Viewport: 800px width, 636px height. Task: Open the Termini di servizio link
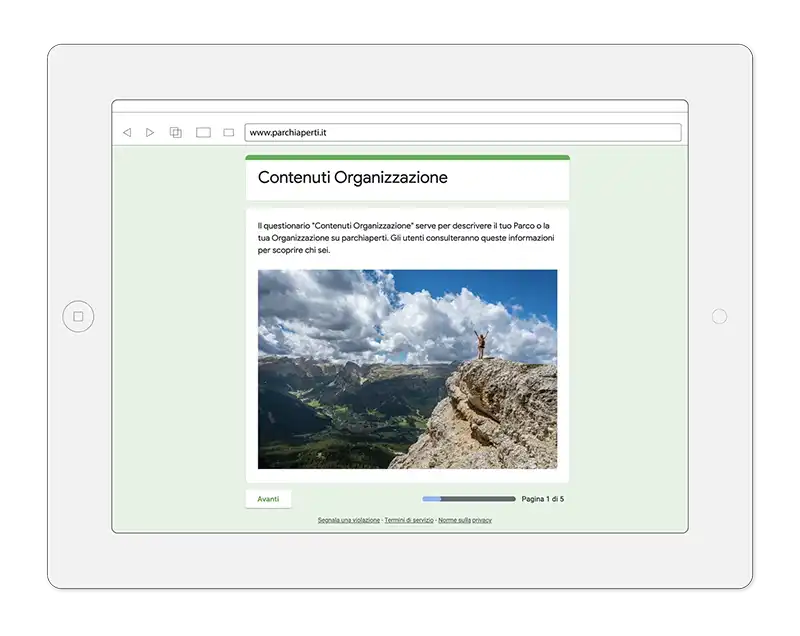409,521
